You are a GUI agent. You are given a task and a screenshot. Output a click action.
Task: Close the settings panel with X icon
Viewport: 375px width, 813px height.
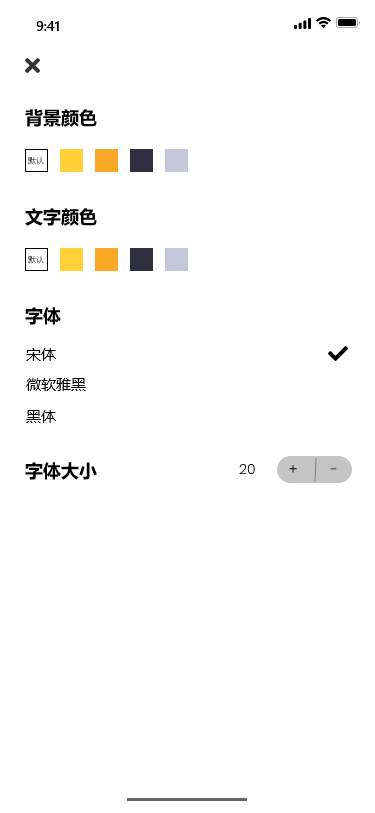(32, 66)
